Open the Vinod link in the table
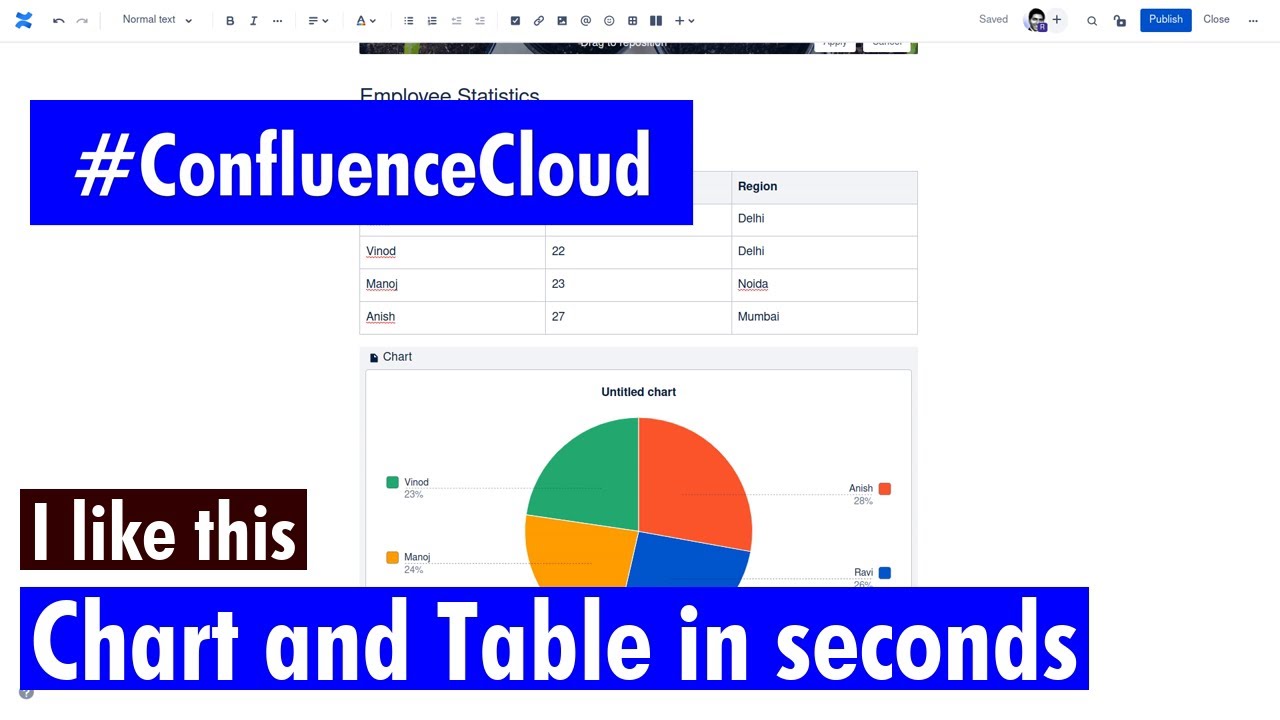 point(380,251)
